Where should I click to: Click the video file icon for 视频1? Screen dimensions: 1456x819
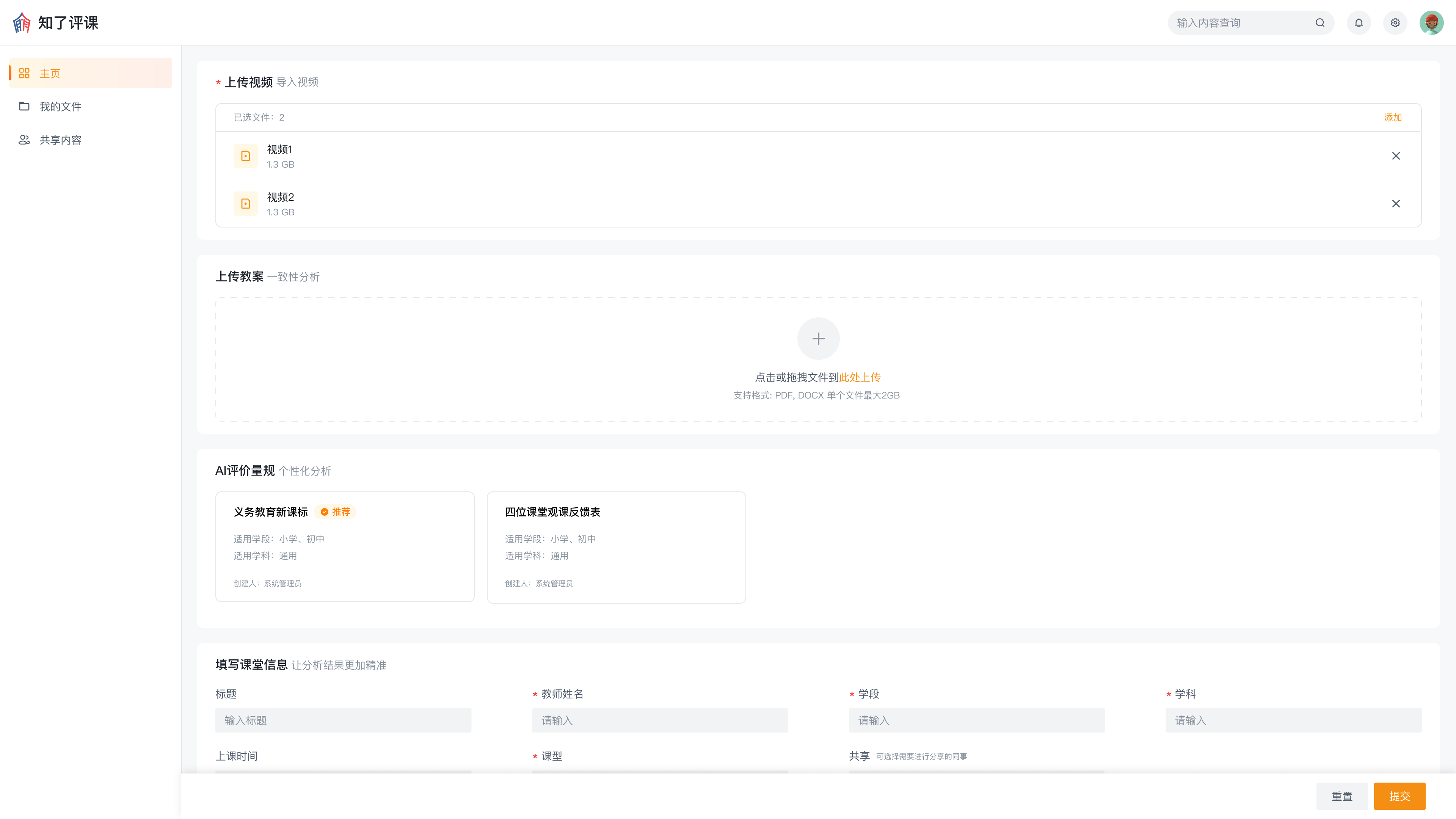point(246,156)
